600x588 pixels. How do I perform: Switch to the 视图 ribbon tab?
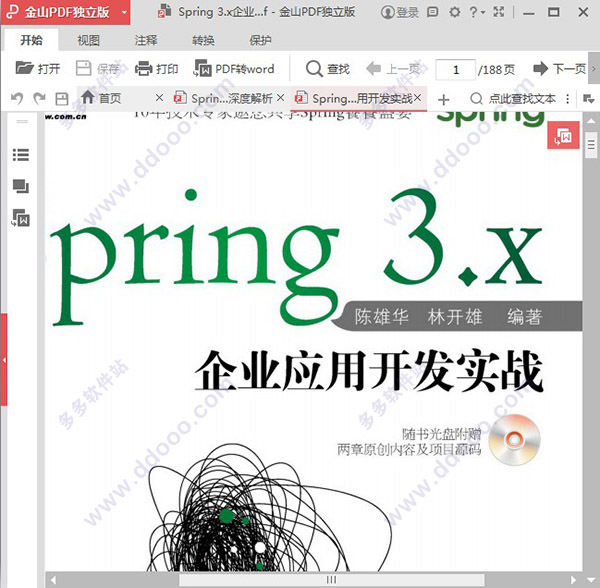pos(88,40)
